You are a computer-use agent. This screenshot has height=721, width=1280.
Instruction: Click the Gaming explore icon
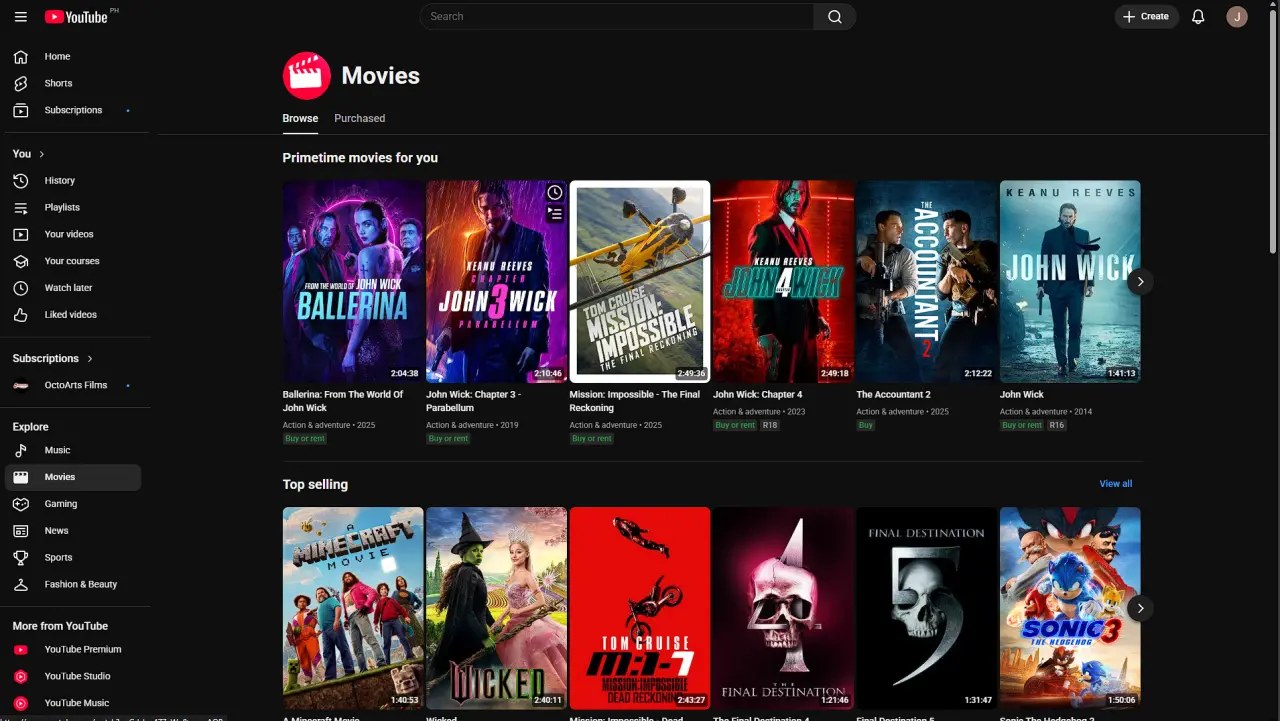click(21, 504)
